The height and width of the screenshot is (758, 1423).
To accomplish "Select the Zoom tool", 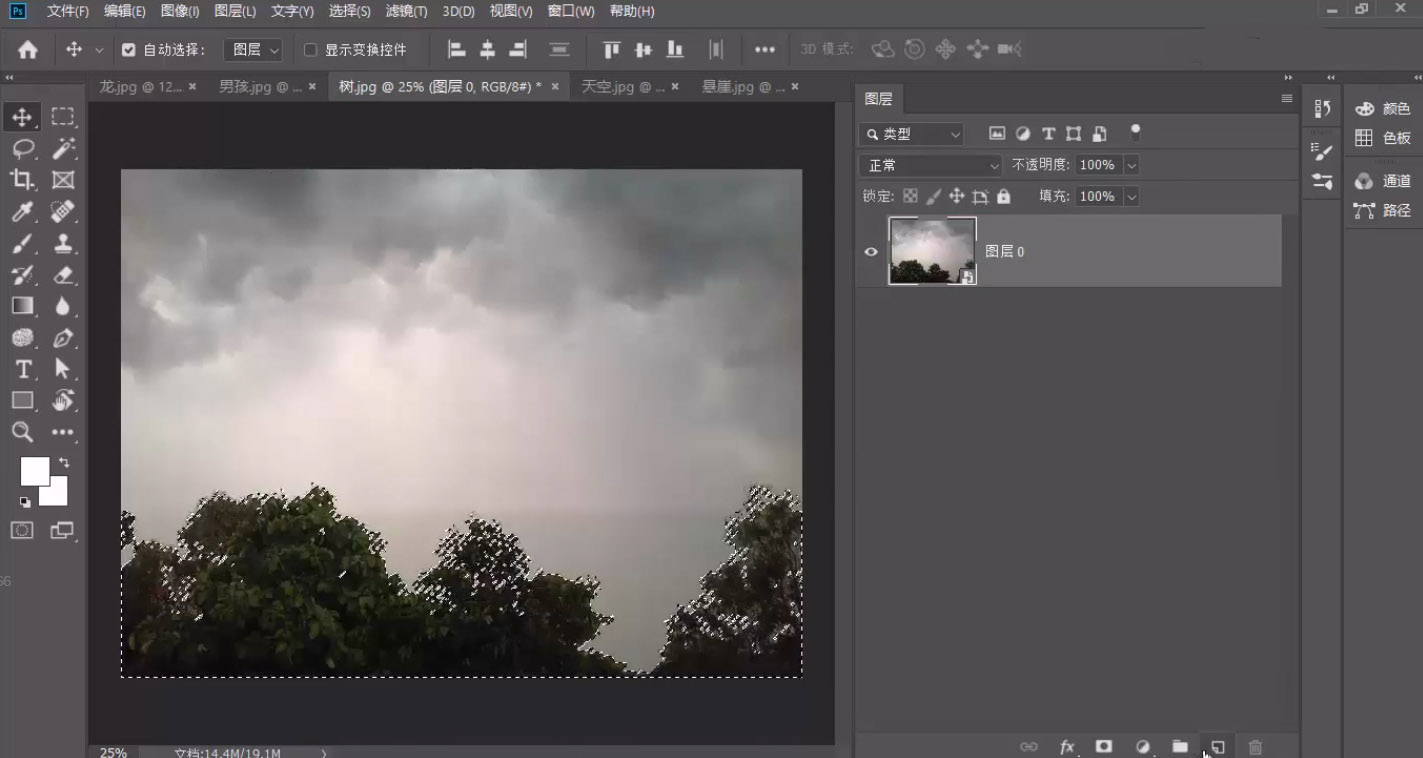I will 22,432.
